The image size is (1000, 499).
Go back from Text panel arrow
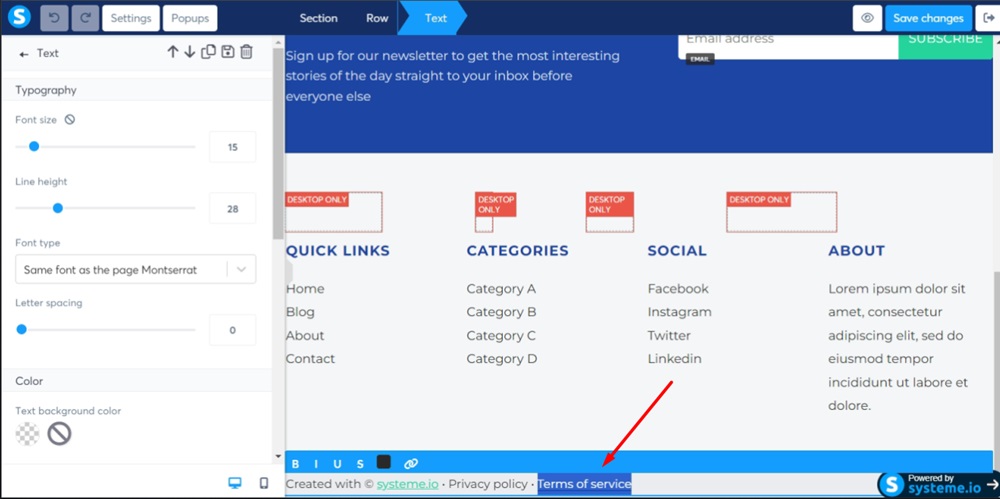[x=24, y=54]
